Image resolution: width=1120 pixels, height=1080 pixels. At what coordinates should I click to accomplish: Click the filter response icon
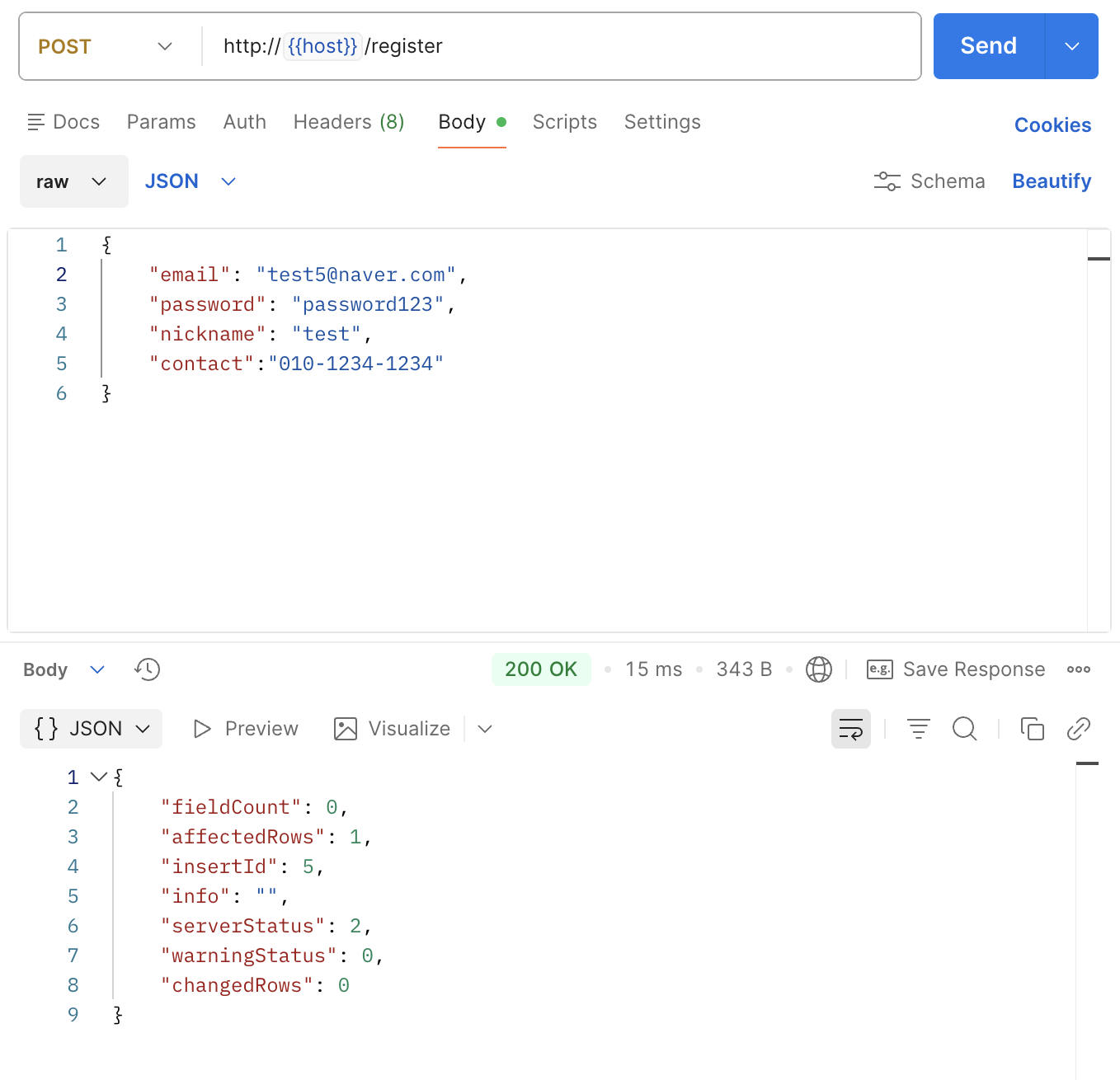(919, 729)
